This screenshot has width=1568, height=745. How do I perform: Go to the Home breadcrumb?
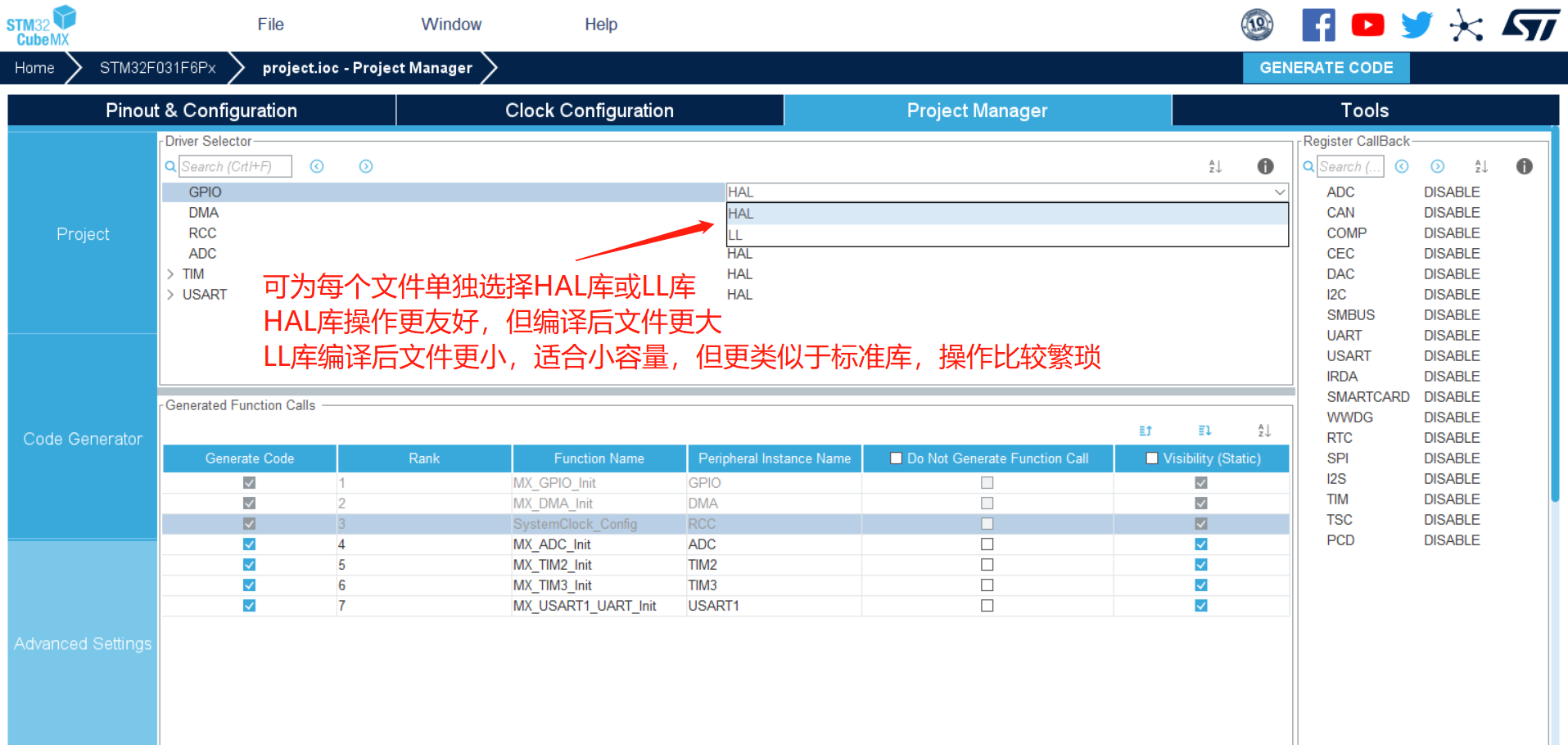point(34,68)
